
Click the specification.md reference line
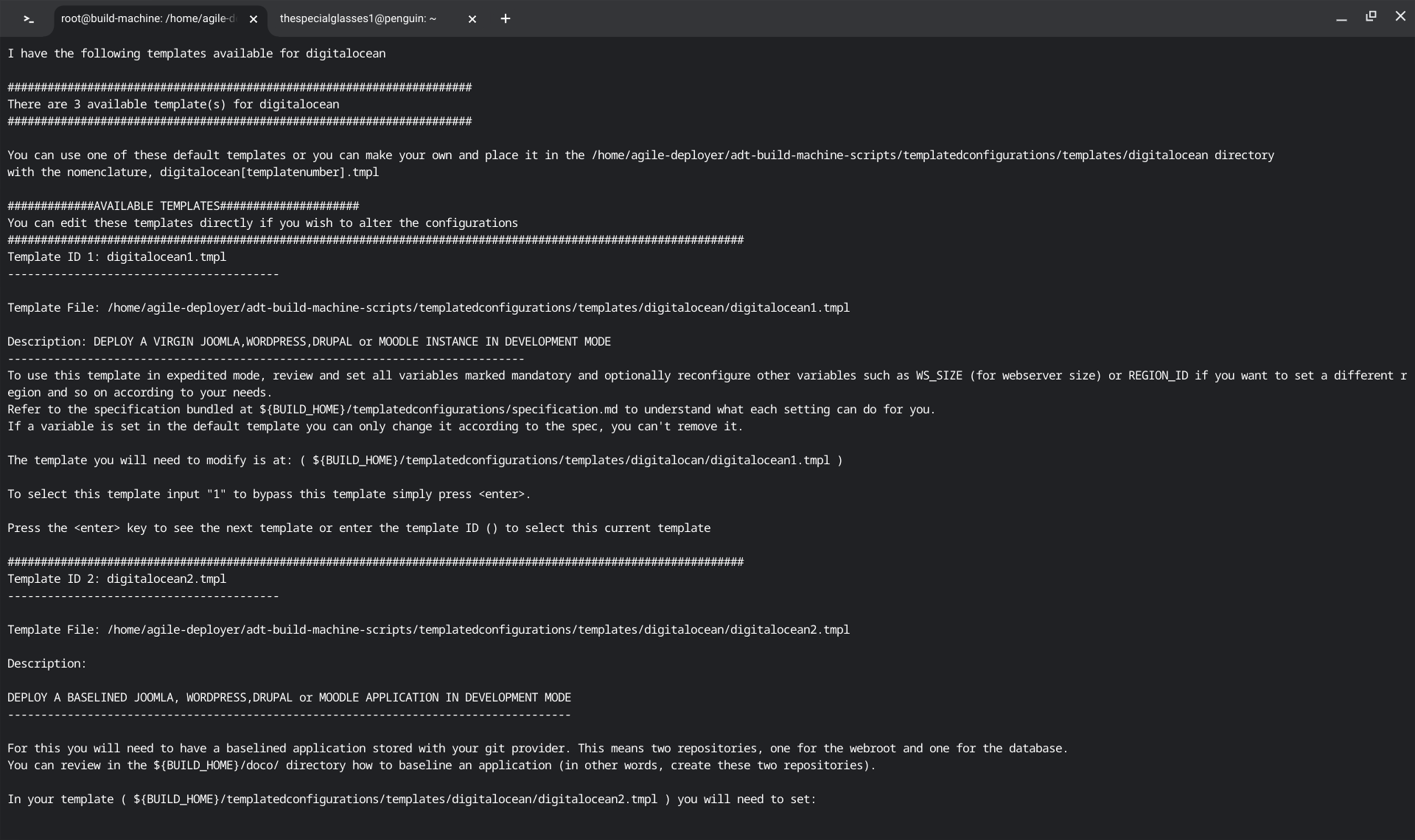click(472, 410)
